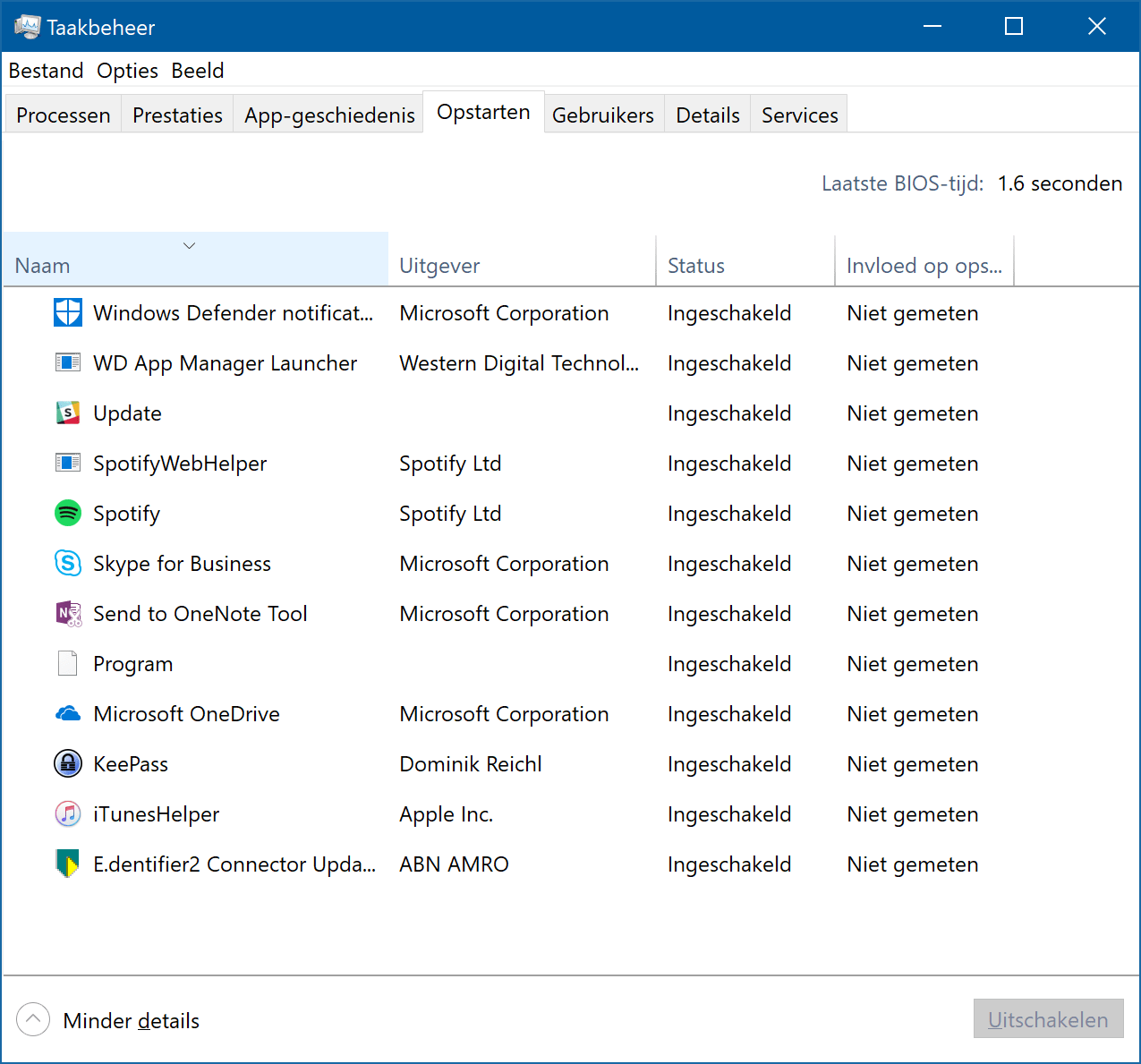Click the 1.6 seconden BIOS time value
Image resolution: width=1141 pixels, height=1064 pixels.
point(1060,183)
